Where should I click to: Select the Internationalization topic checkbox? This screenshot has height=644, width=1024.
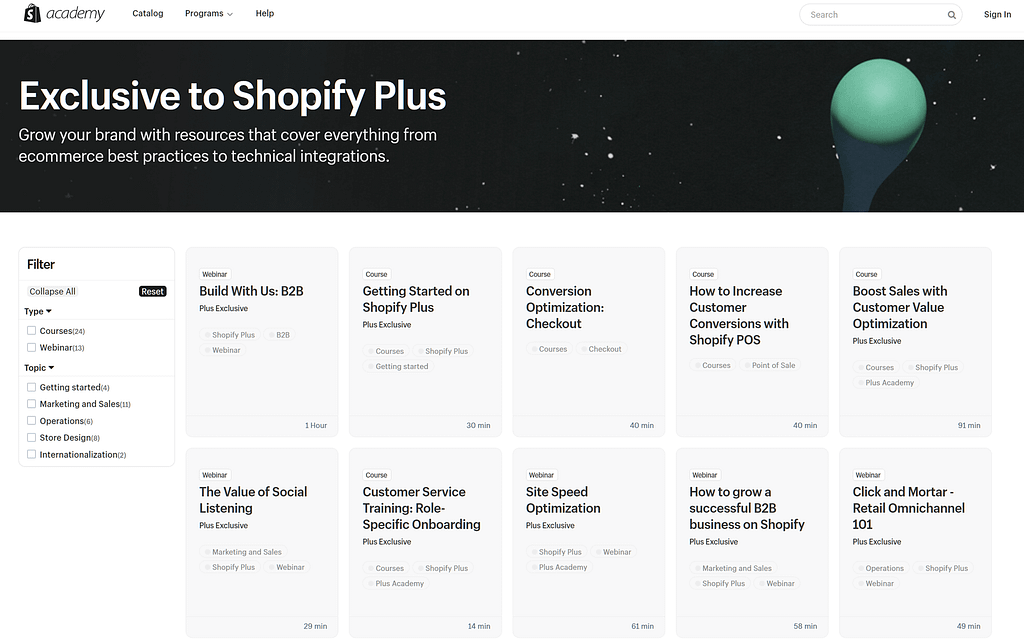(x=29, y=454)
